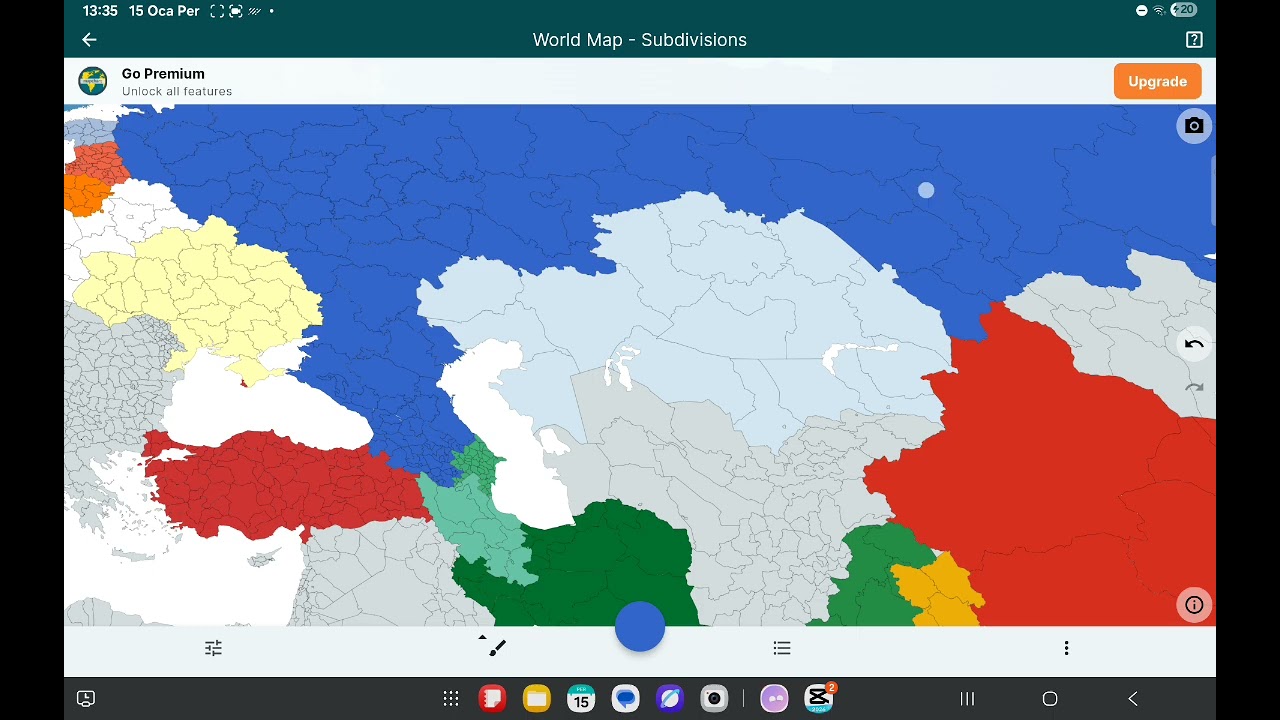Image resolution: width=1280 pixels, height=720 pixels.
Task: Launch the red notes app in taskbar
Action: [x=492, y=698]
